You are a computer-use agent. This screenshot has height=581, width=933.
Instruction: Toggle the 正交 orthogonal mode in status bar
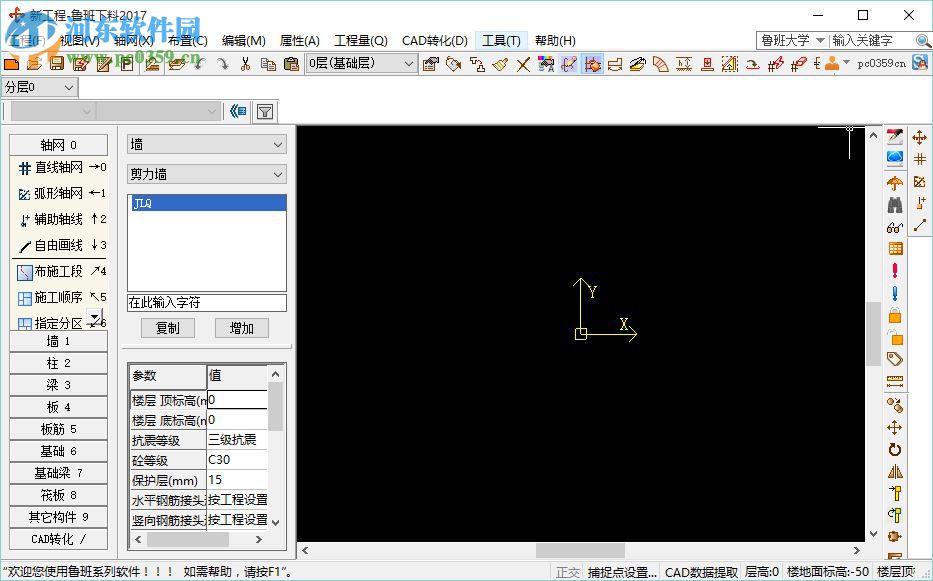[568, 572]
